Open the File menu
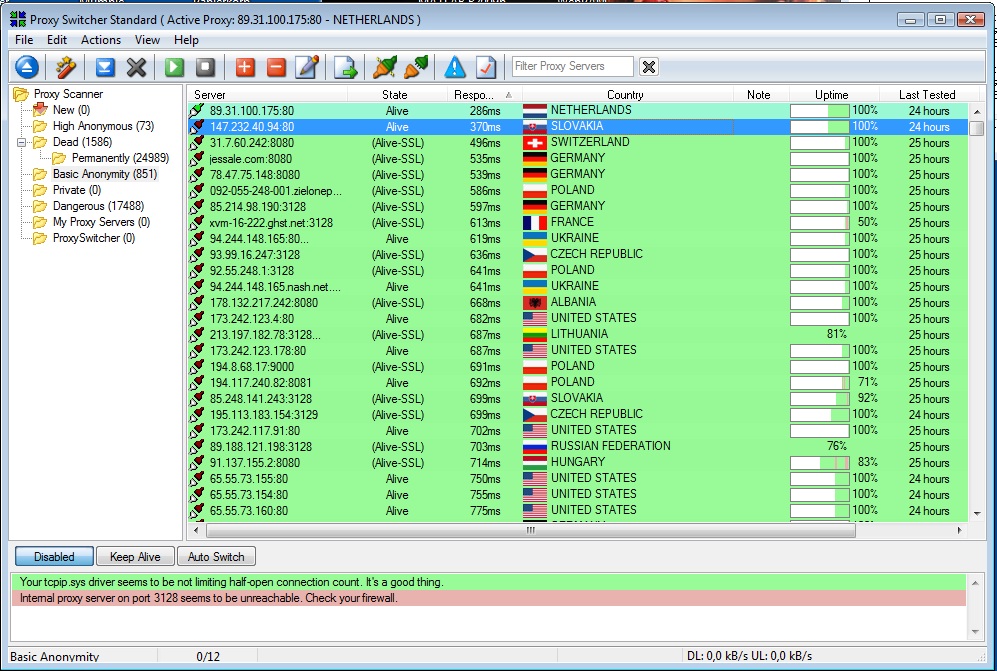Image resolution: width=997 pixels, height=671 pixels. pos(24,39)
